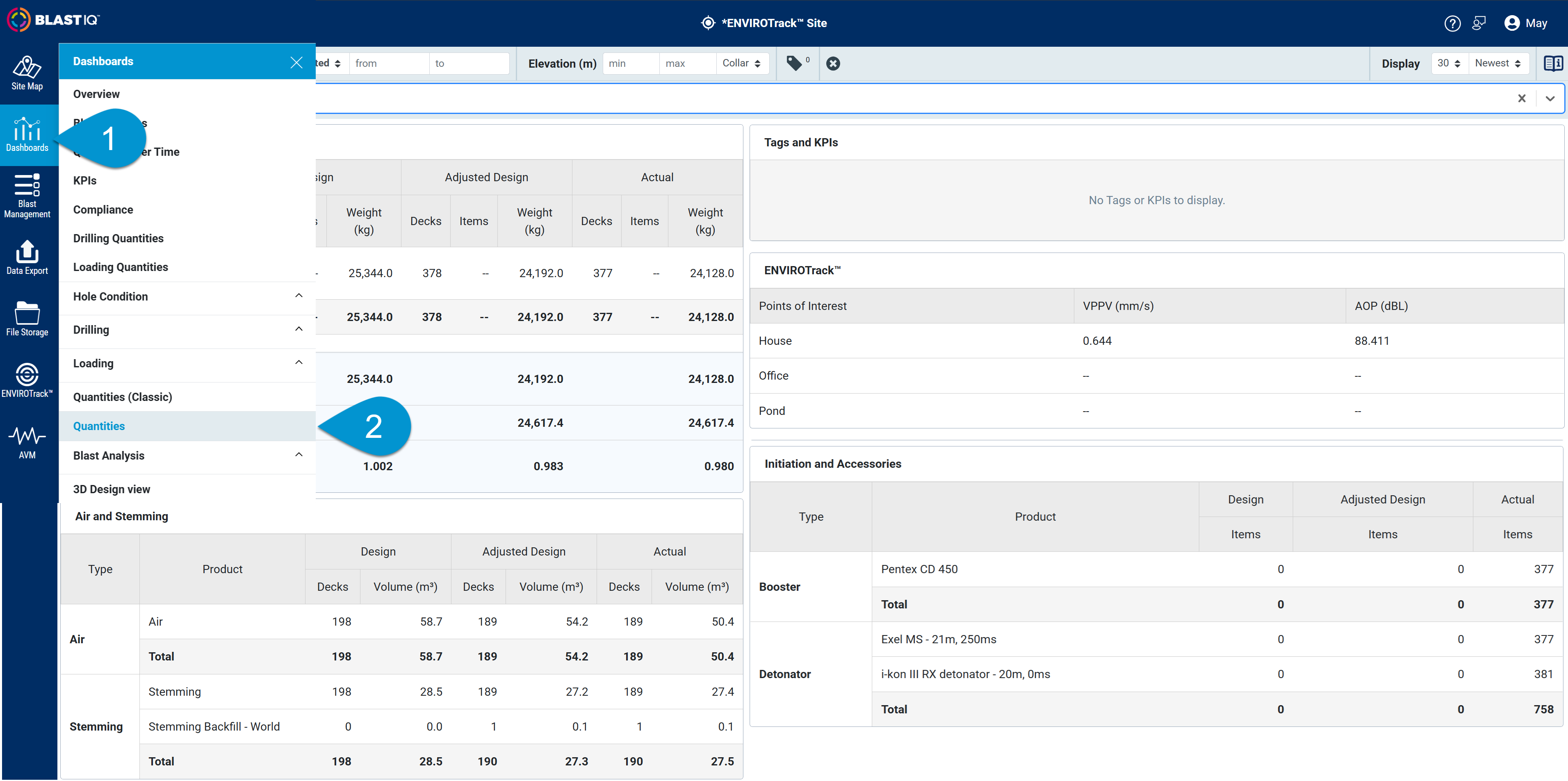Click the date 'from' input field

click(389, 63)
